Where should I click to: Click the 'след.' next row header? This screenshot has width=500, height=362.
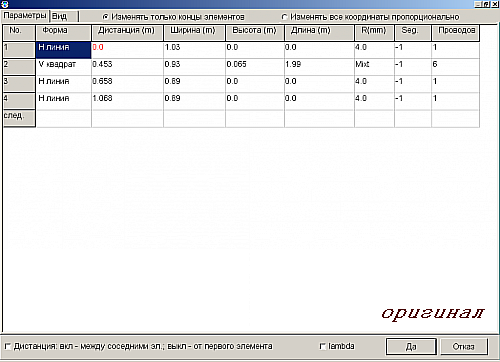coord(19,118)
